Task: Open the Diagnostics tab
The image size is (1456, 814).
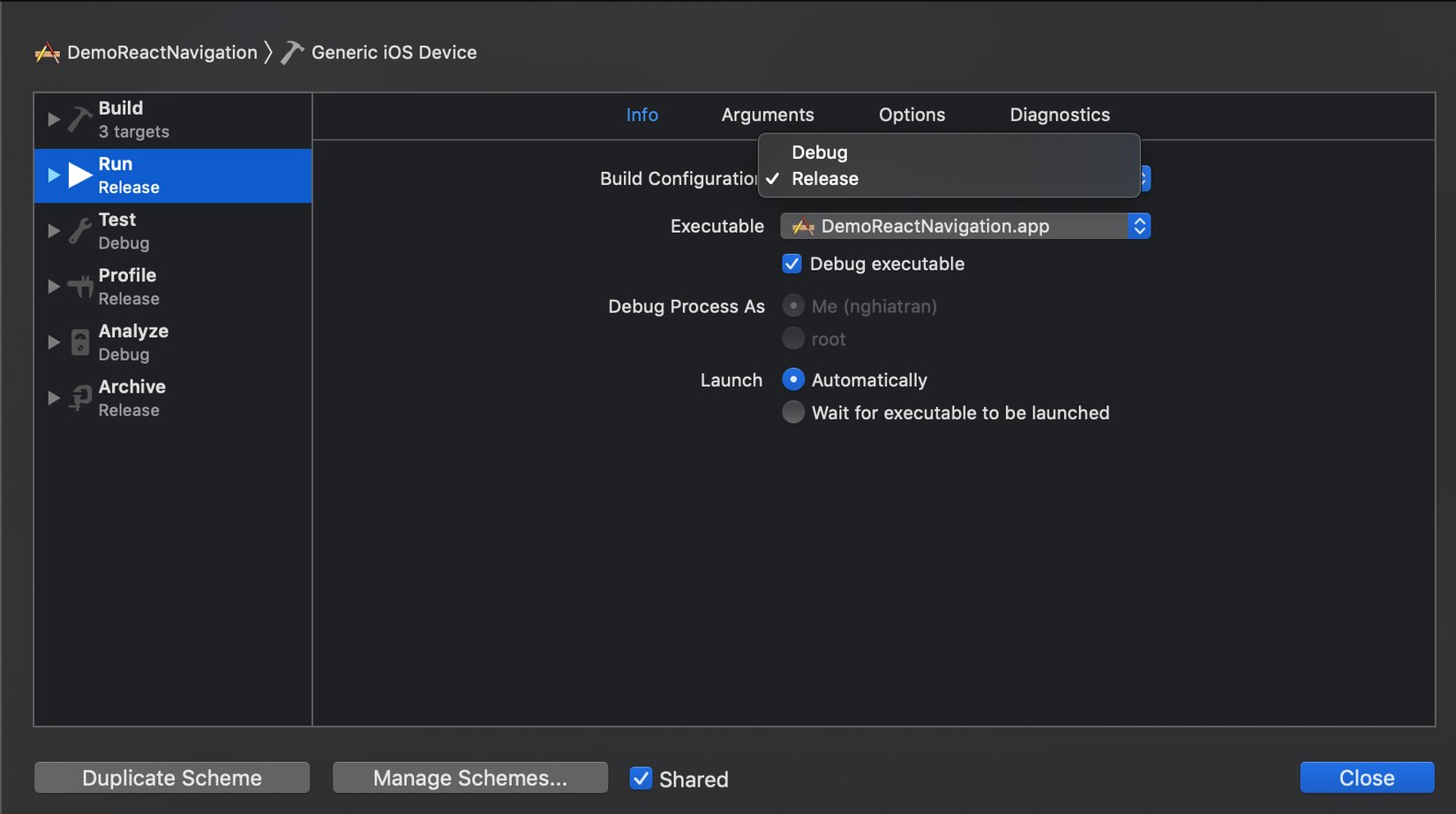Action: click(x=1059, y=115)
